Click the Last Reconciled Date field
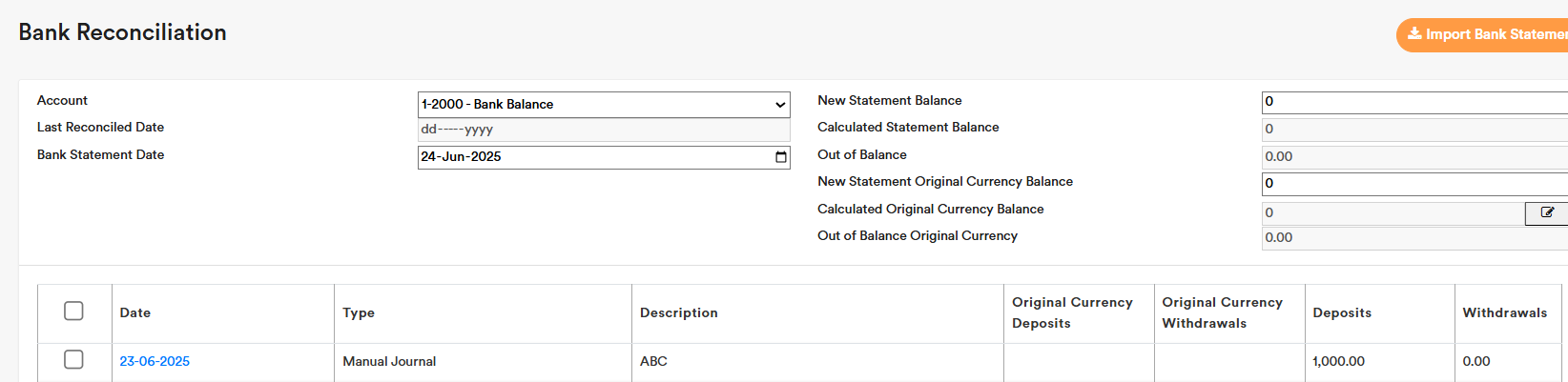Viewport: 1568px width, 382px height. pyautogui.click(x=603, y=130)
